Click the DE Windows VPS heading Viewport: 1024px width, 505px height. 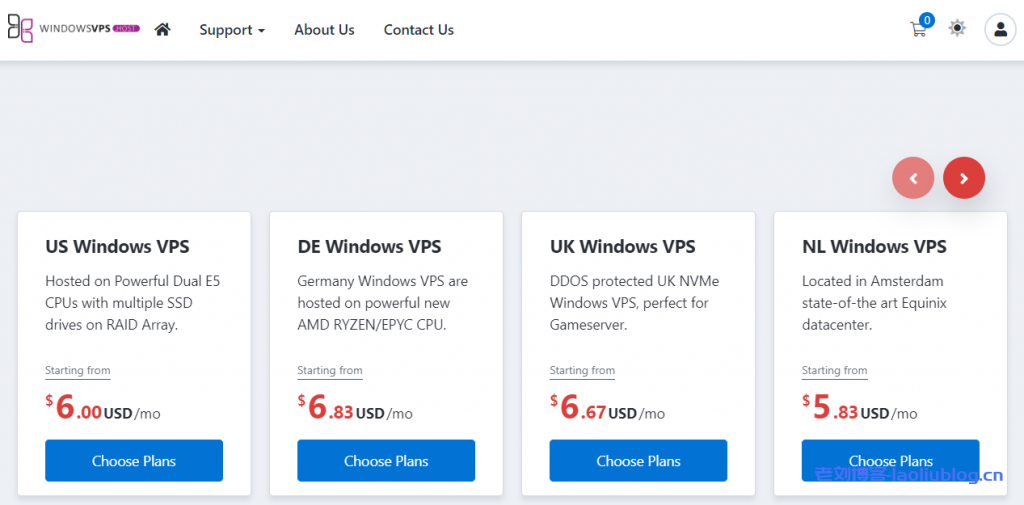coord(369,246)
